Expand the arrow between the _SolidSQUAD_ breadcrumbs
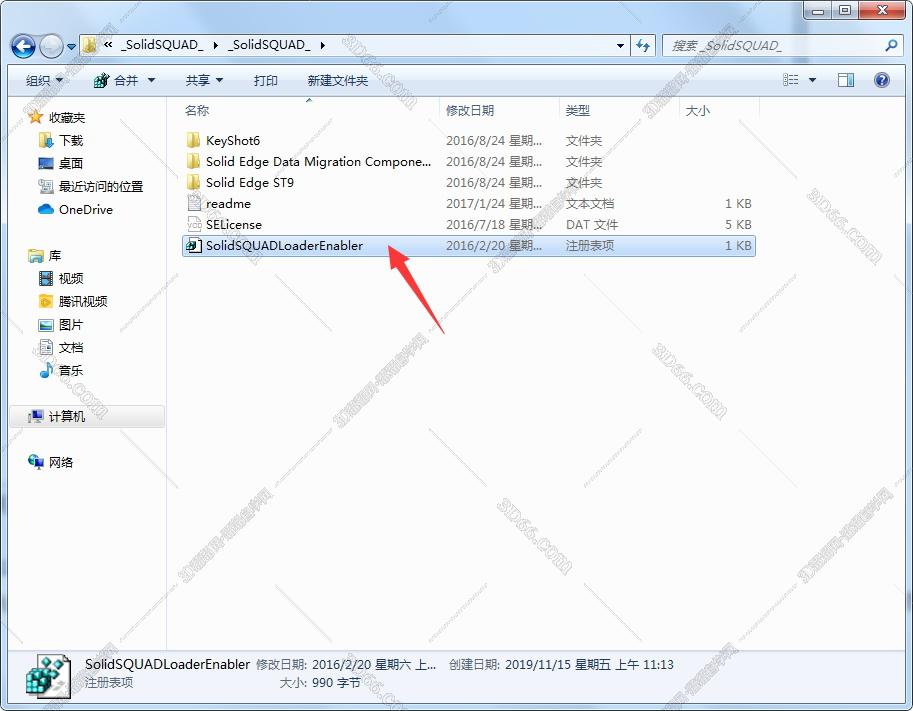Viewport: 913px width, 711px height. point(215,45)
